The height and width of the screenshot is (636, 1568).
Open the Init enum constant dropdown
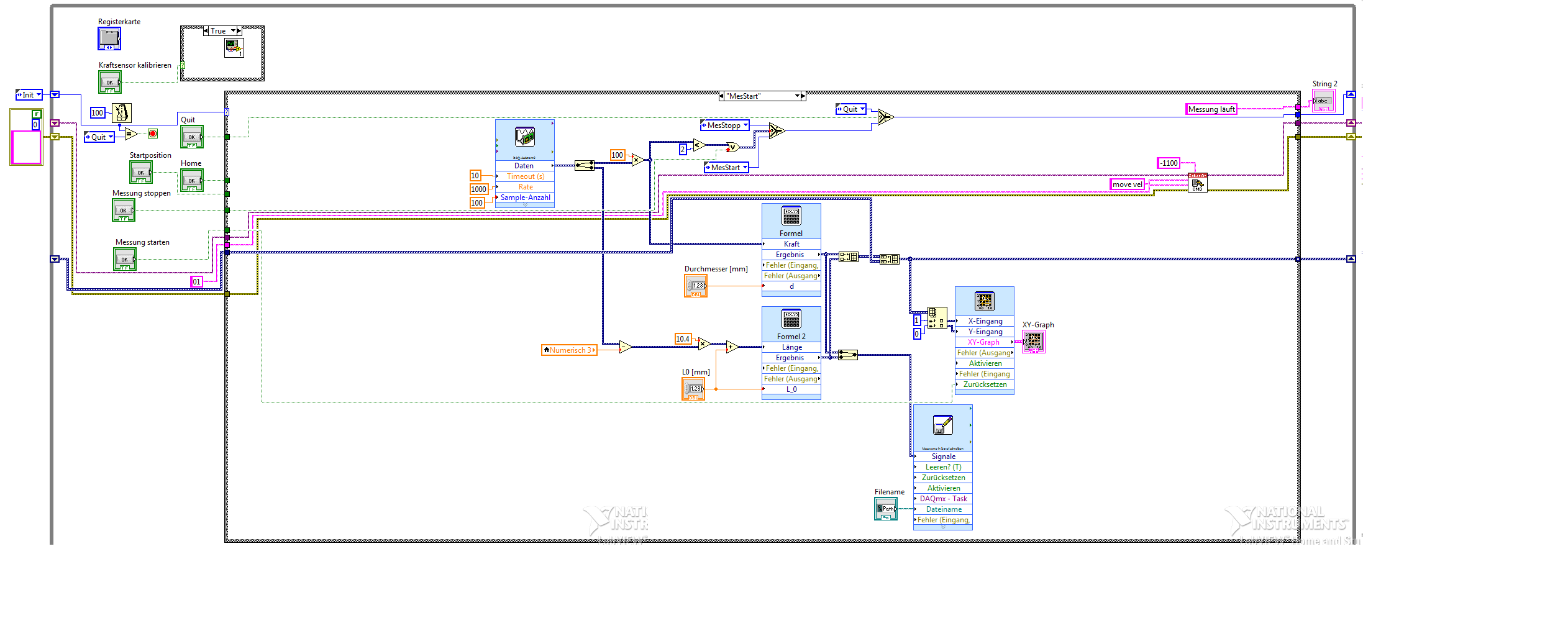point(39,95)
